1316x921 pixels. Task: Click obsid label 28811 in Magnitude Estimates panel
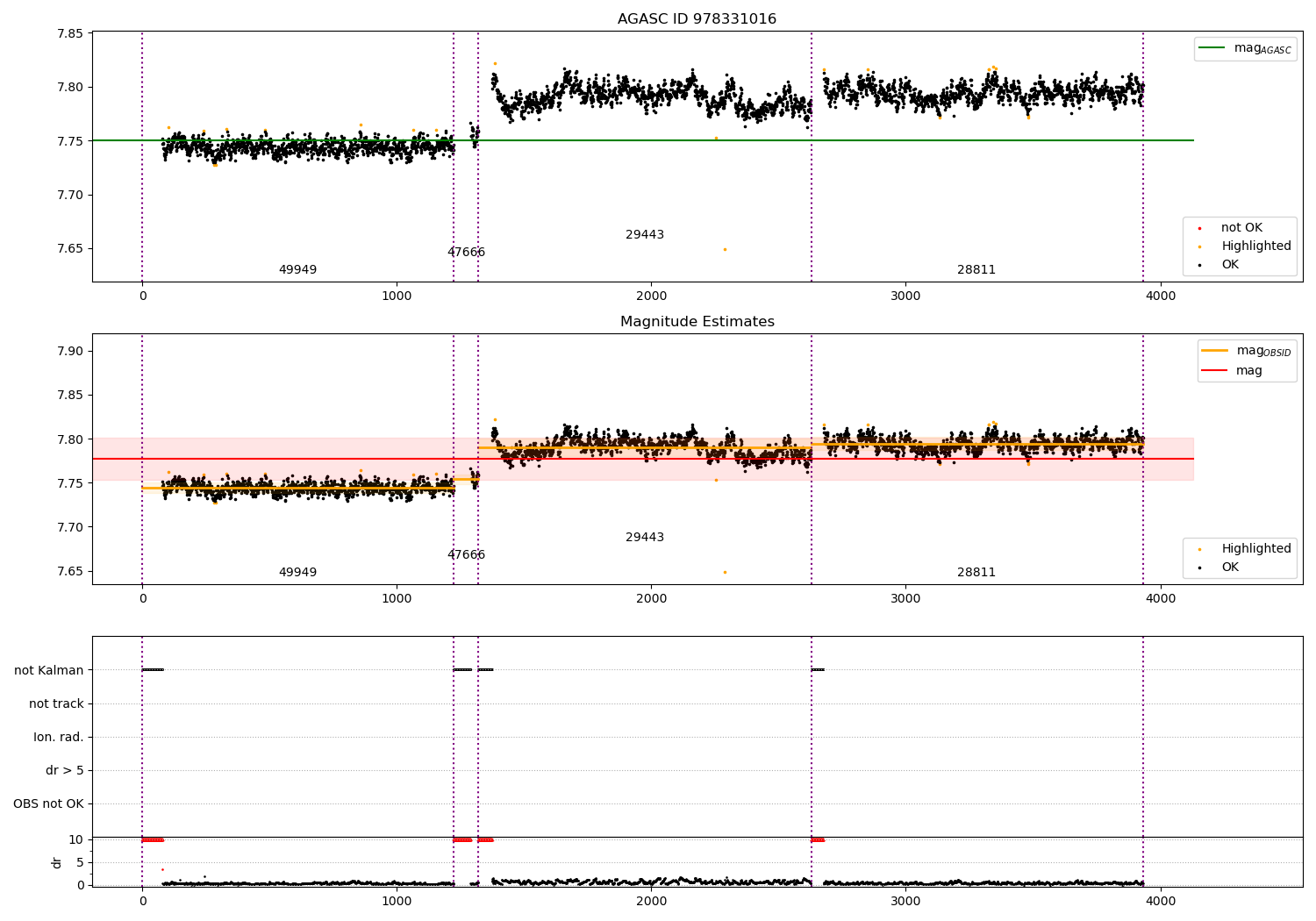pos(976,573)
